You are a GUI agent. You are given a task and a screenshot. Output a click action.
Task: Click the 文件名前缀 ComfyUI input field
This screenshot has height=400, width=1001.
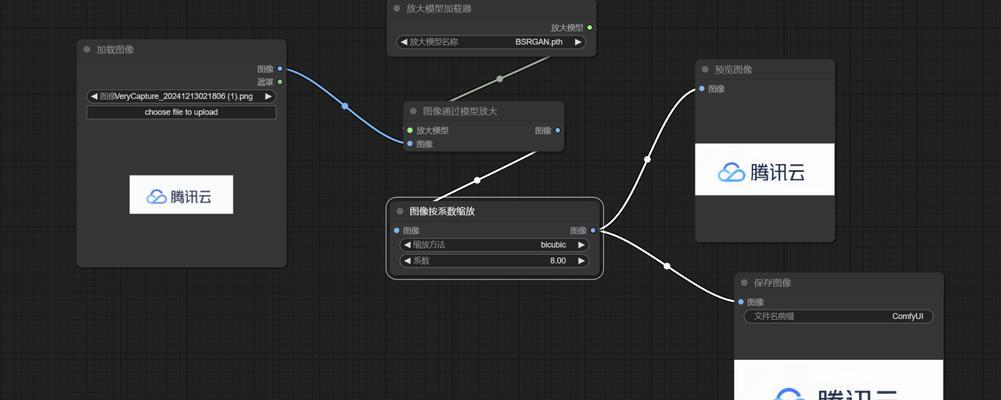pyautogui.click(x=839, y=316)
